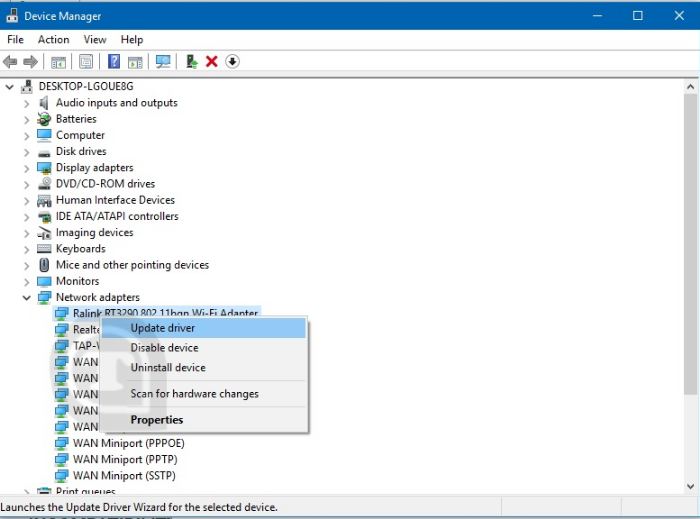Select WAN Miniport (PPTP) adapter
700x519 pixels.
pos(125,459)
